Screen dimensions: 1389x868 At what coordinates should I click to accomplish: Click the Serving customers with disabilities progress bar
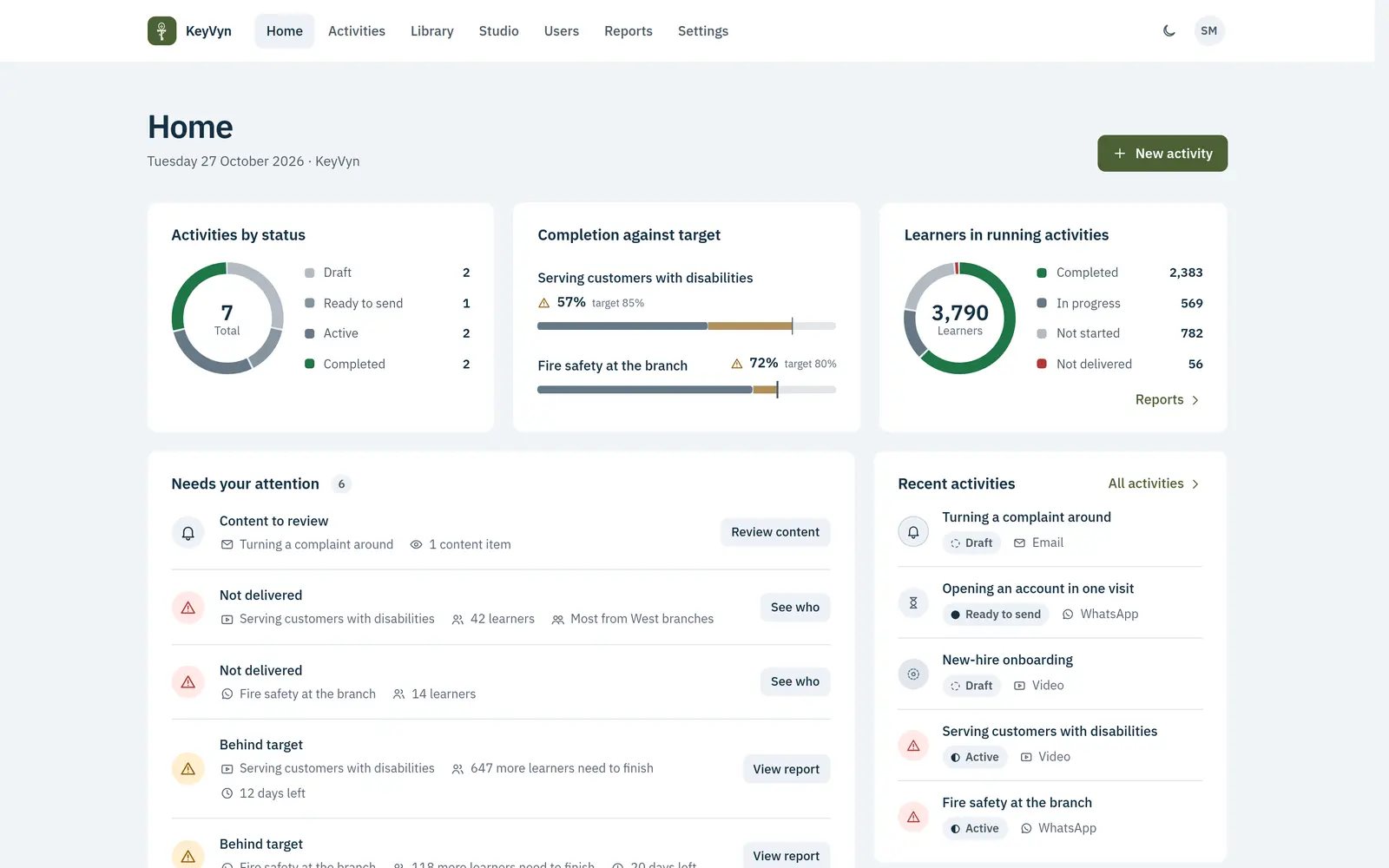pyautogui.click(x=687, y=326)
